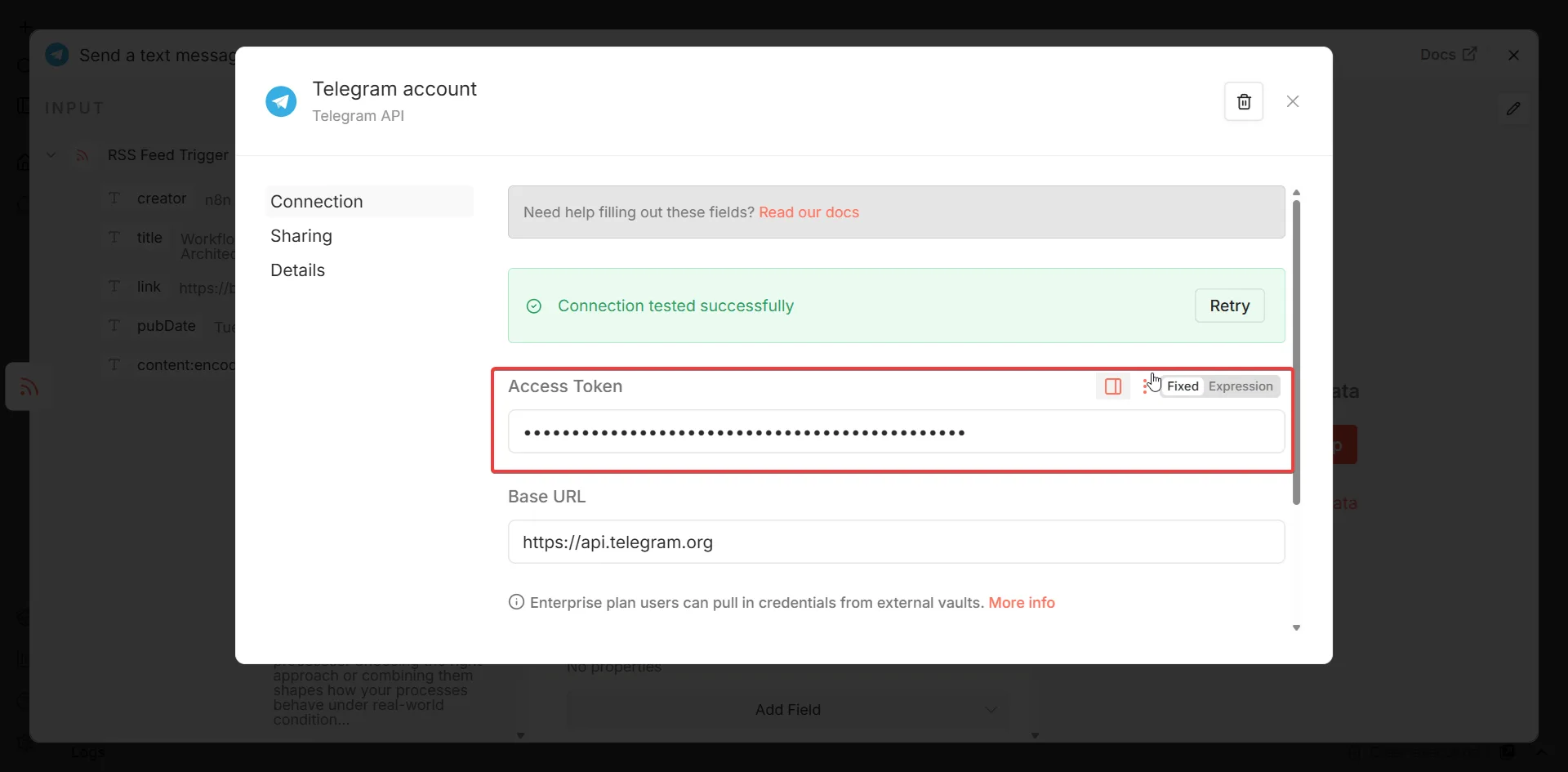Viewport: 1568px width, 772px height.
Task: Select the link field in input panel
Action: (149, 287)
